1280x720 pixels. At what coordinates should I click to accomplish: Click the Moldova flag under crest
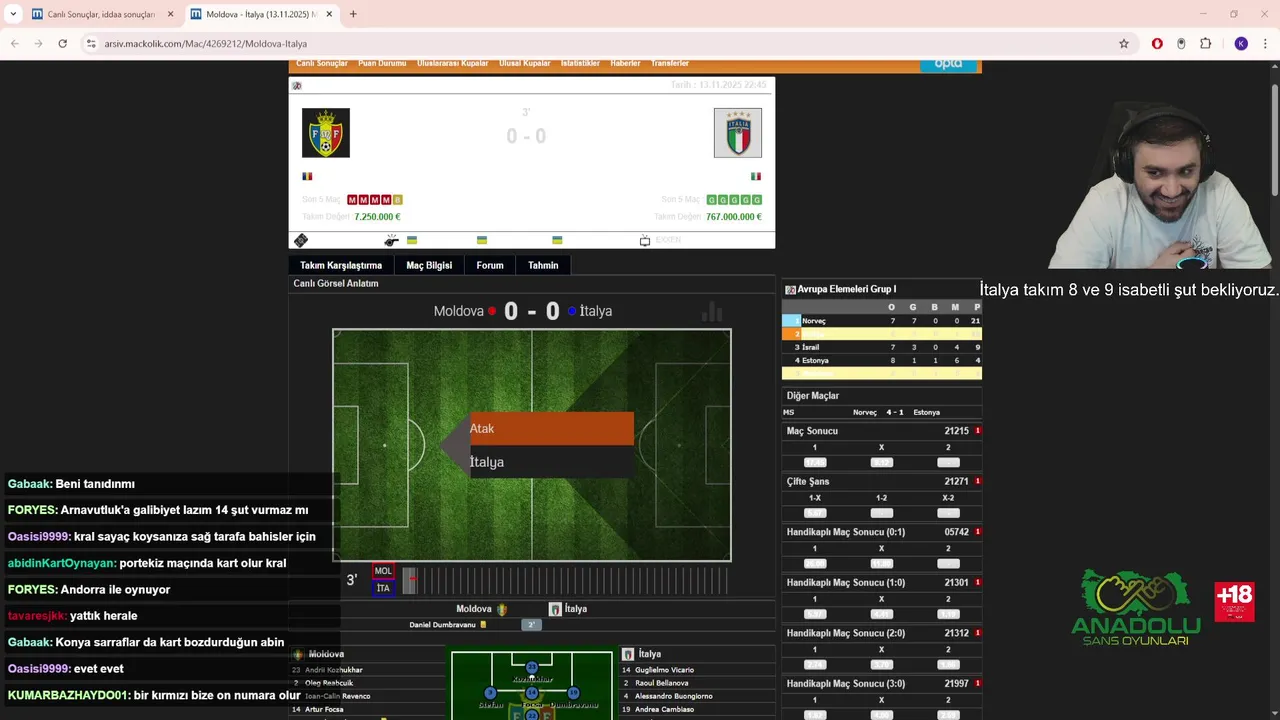coord(307,176)
